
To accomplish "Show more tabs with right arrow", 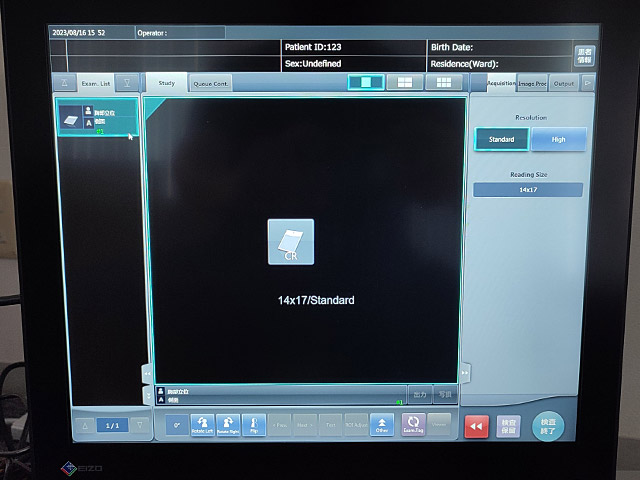I will (587, 83).
